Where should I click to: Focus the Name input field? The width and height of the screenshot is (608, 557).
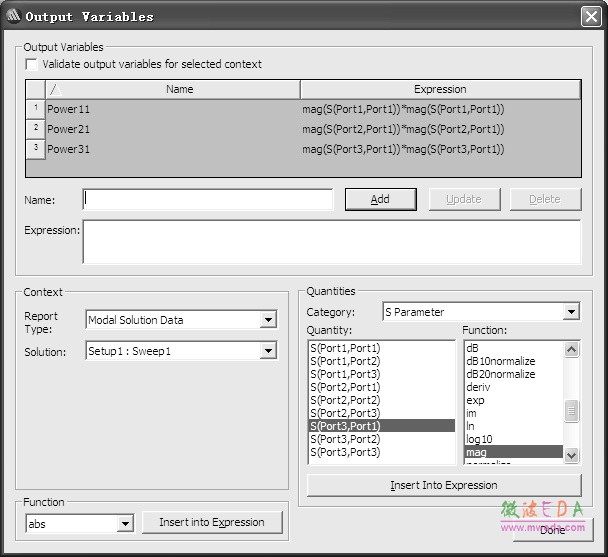click(208, 199)
